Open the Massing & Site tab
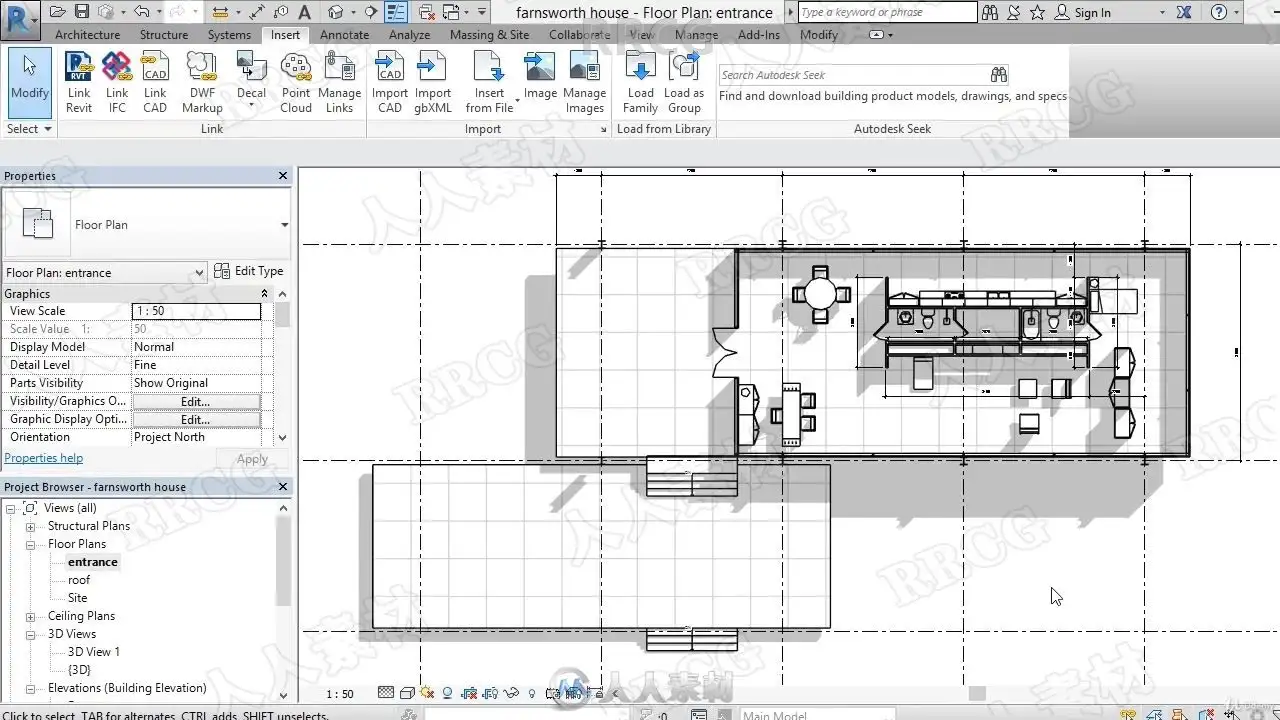This screenshot has width=1280, height=720. pos(489,35)
